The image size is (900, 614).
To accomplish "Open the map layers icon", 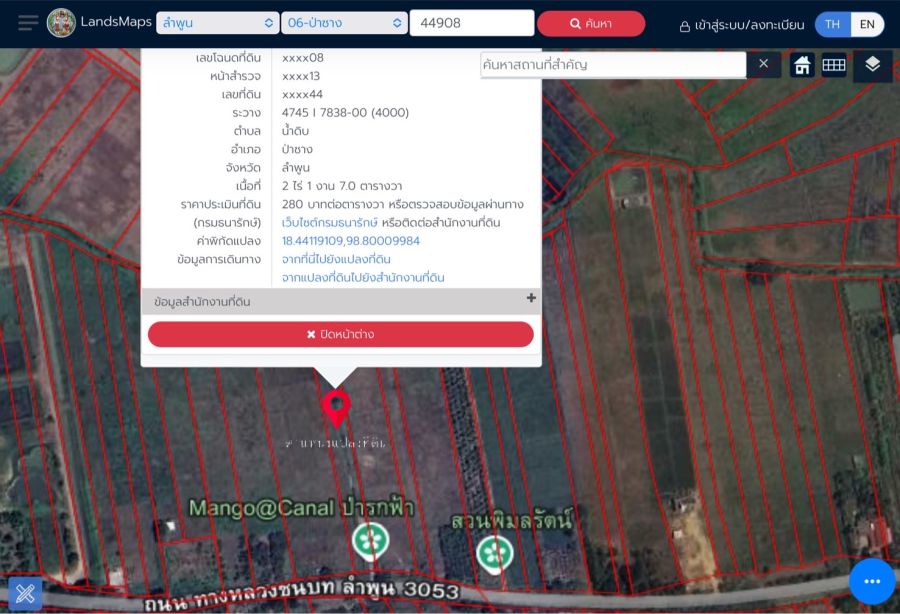I will 872,65.
